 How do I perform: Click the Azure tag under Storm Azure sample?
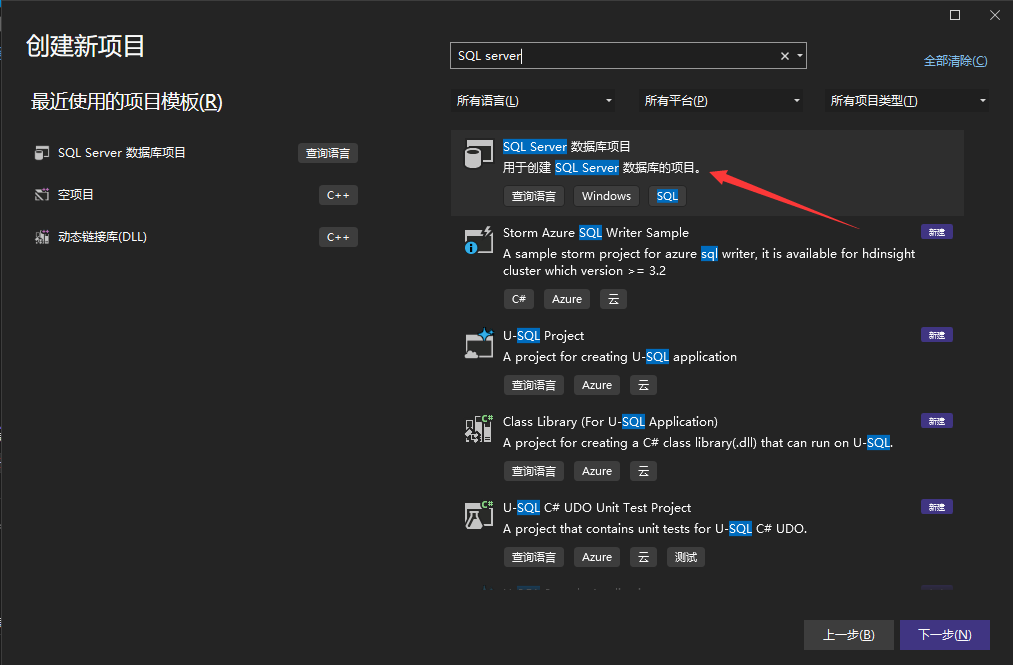[x=567, y=299]
